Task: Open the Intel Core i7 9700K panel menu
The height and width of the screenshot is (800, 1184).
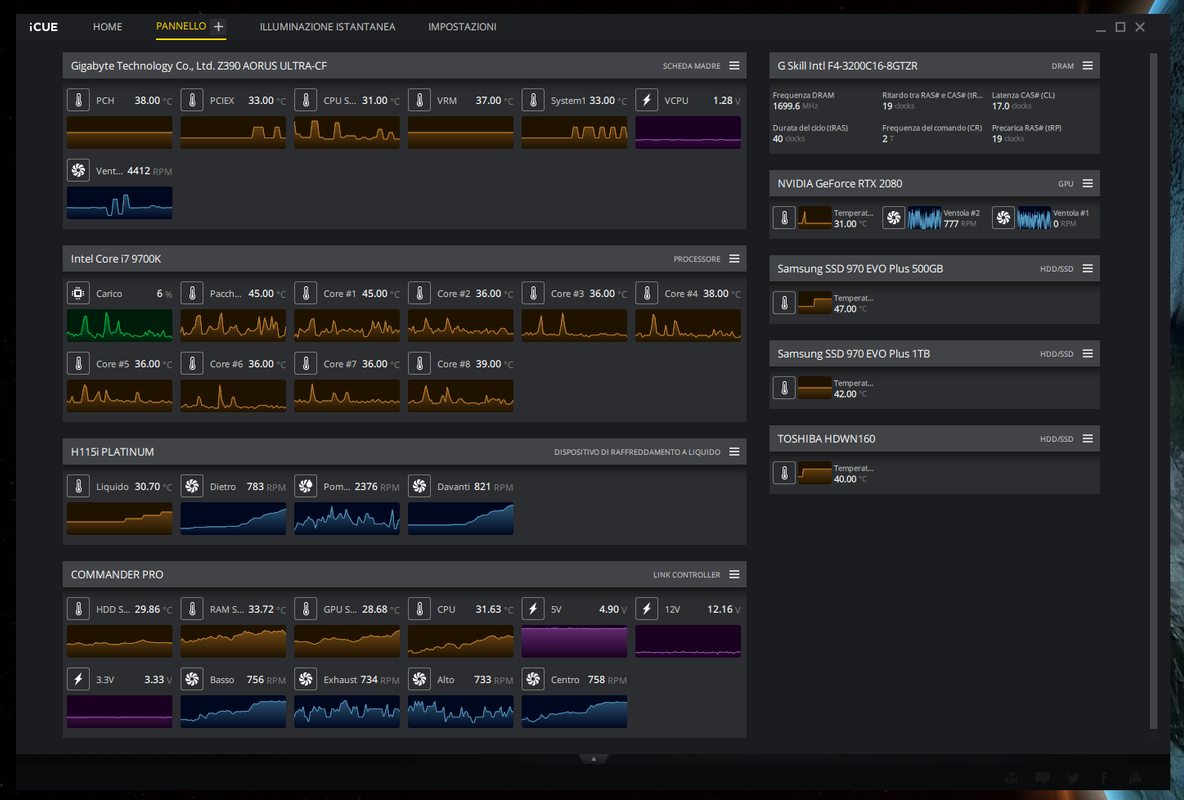Action: click(x=734, y=259)
